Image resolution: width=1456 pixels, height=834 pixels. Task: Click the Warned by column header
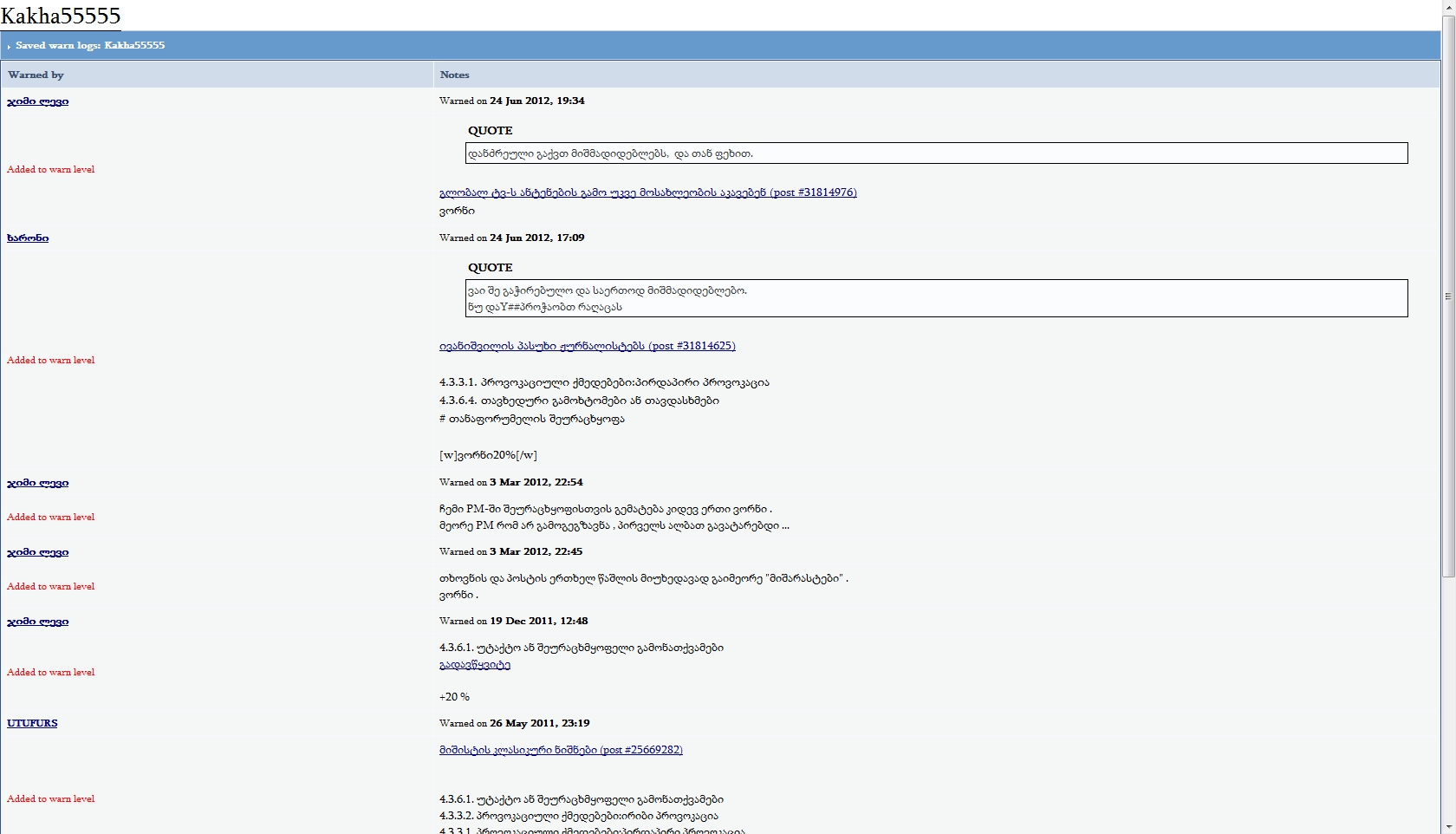[x=36, y=75]
